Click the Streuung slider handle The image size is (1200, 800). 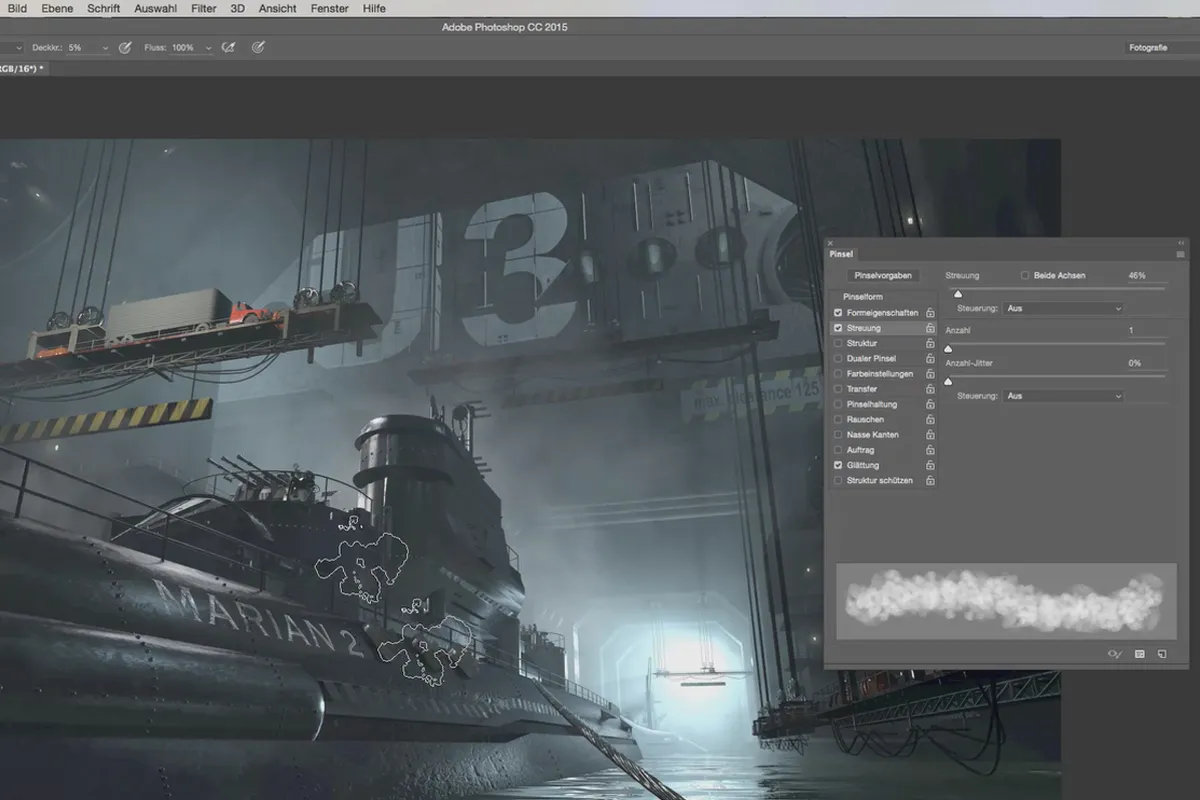tap(957, 294)
